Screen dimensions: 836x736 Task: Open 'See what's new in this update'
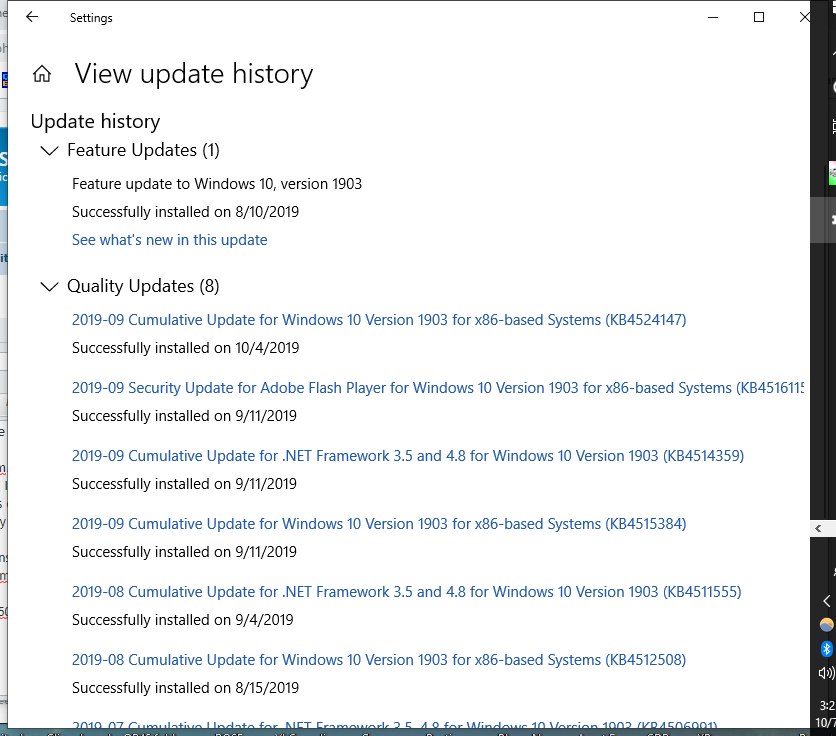(170, 240)
